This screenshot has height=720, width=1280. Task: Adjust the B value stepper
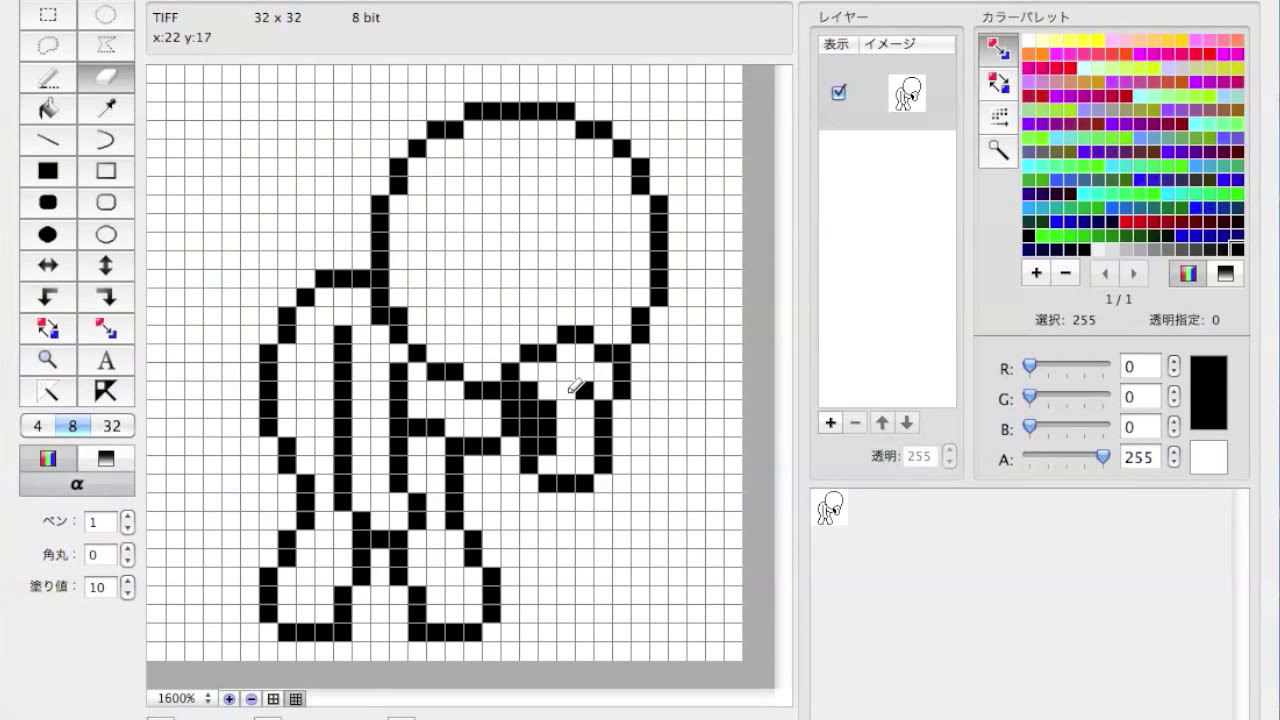click(1174, 427)
